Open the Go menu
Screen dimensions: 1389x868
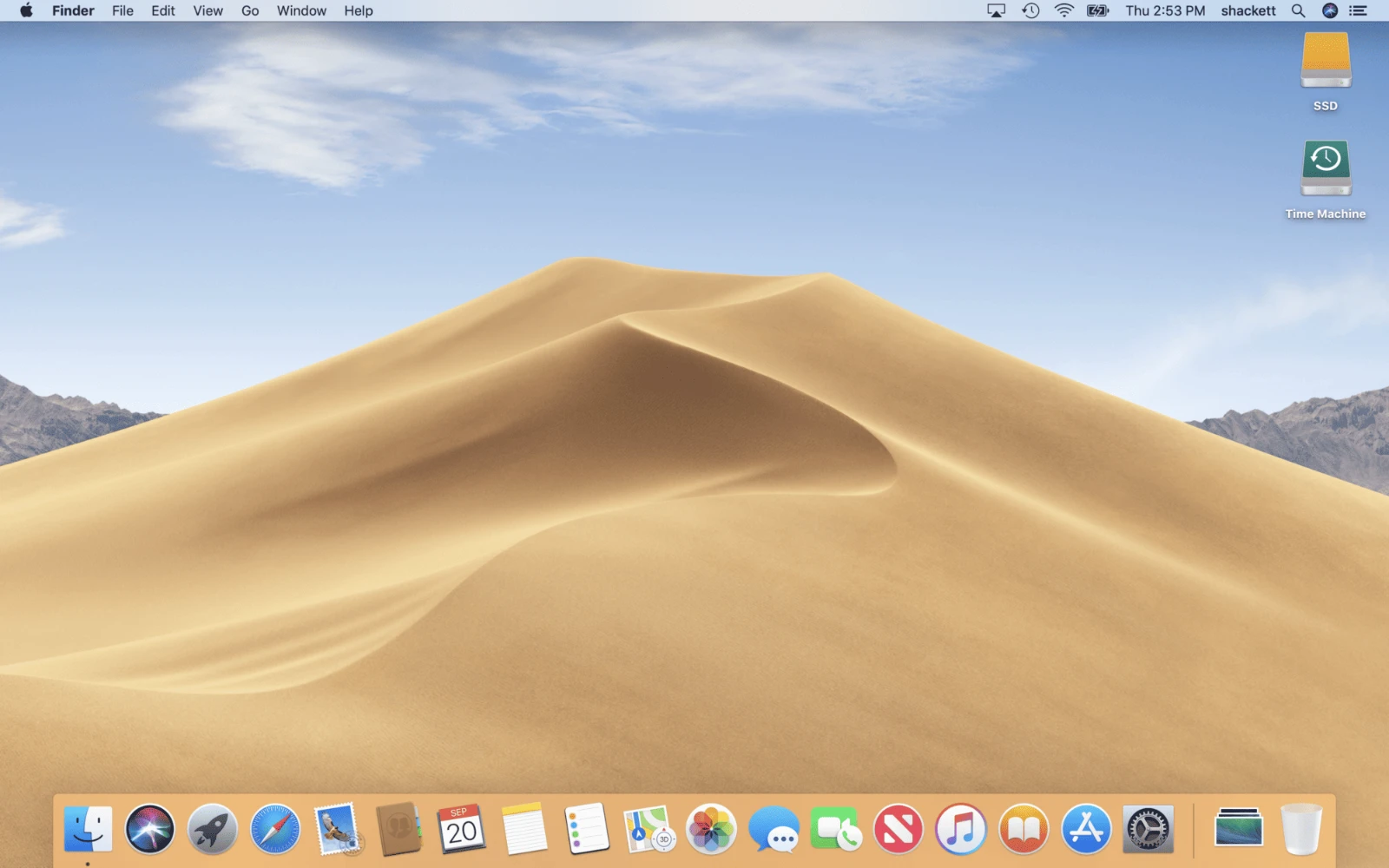point(249,10)
